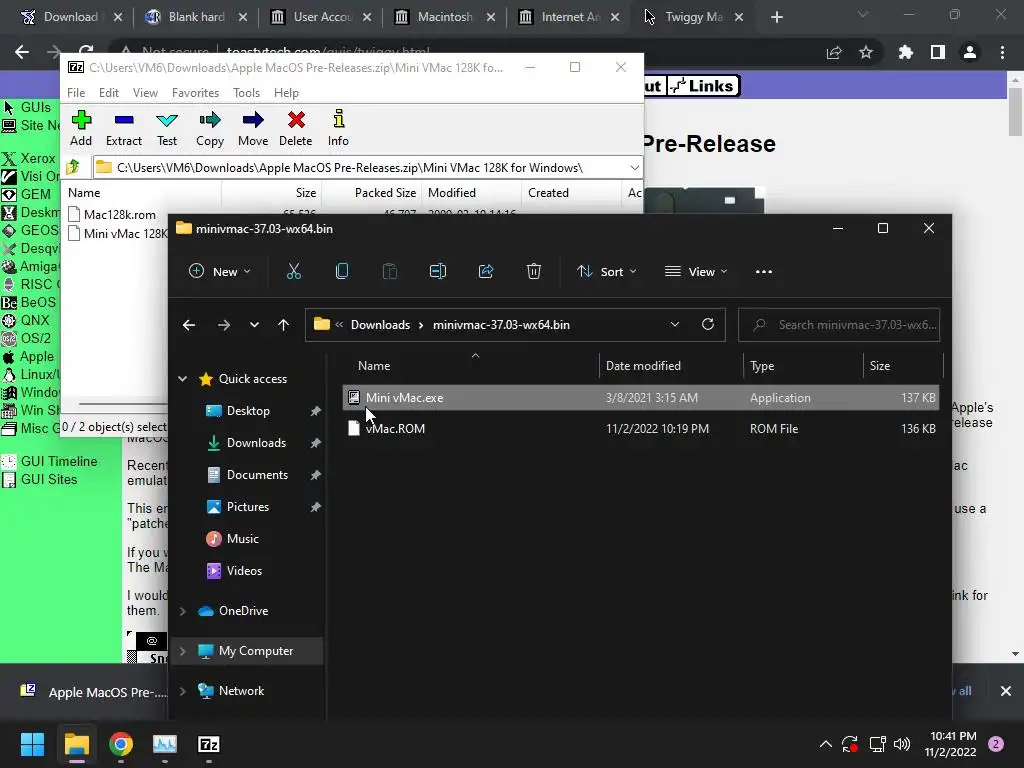Click 7-Zip icon on taskbar

click(208, 744)
